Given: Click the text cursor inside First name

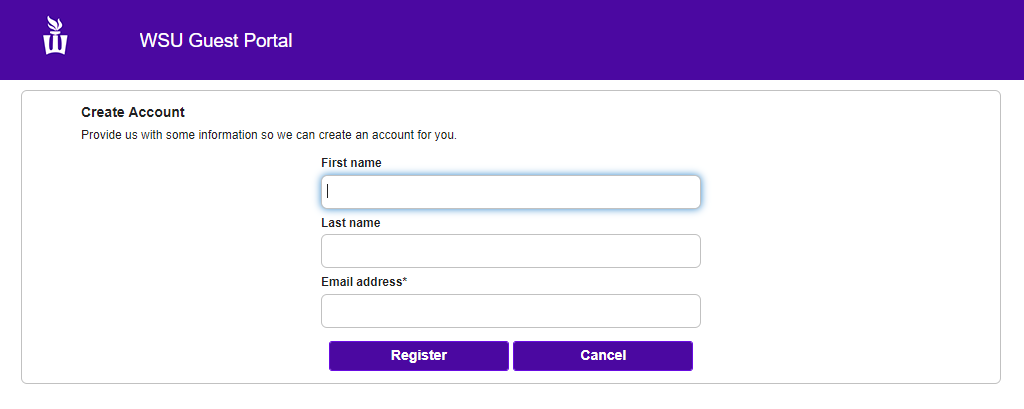Looking at the screenshot, I should point(328,191).
